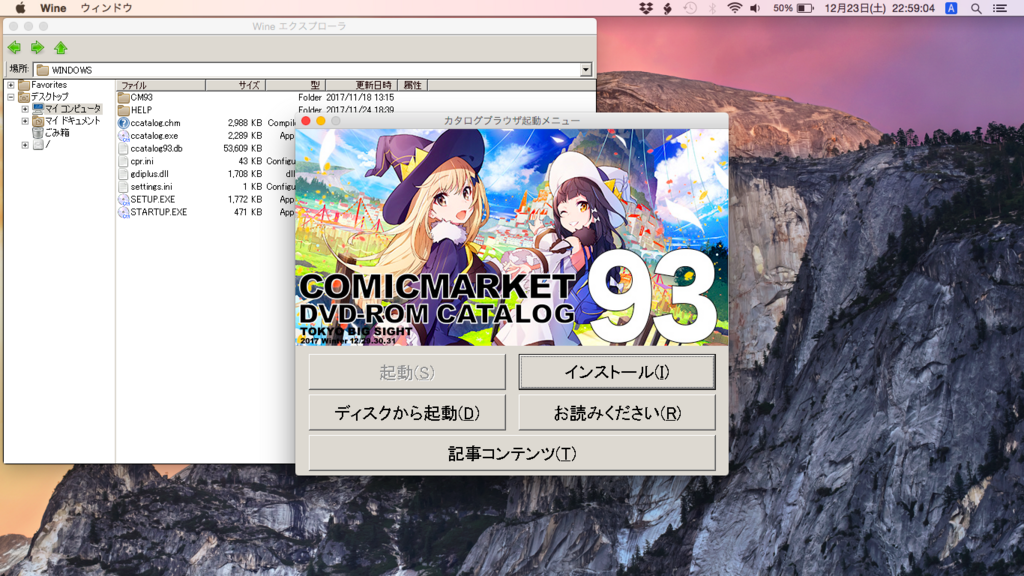The height and width of the screenshot is (576, 1024).
Task: Open the location dropdown arrow next to WINDOWS
Action: coord(586,70)
